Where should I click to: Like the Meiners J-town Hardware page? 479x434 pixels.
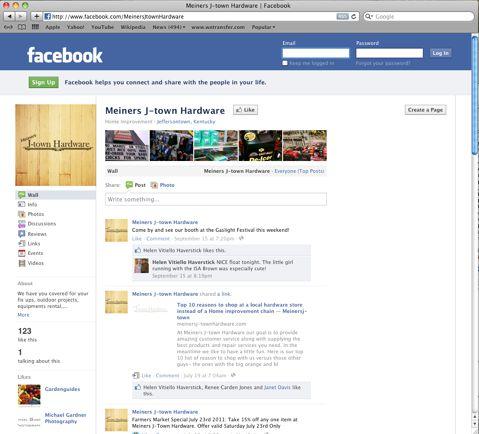click(x=245, y=110)
